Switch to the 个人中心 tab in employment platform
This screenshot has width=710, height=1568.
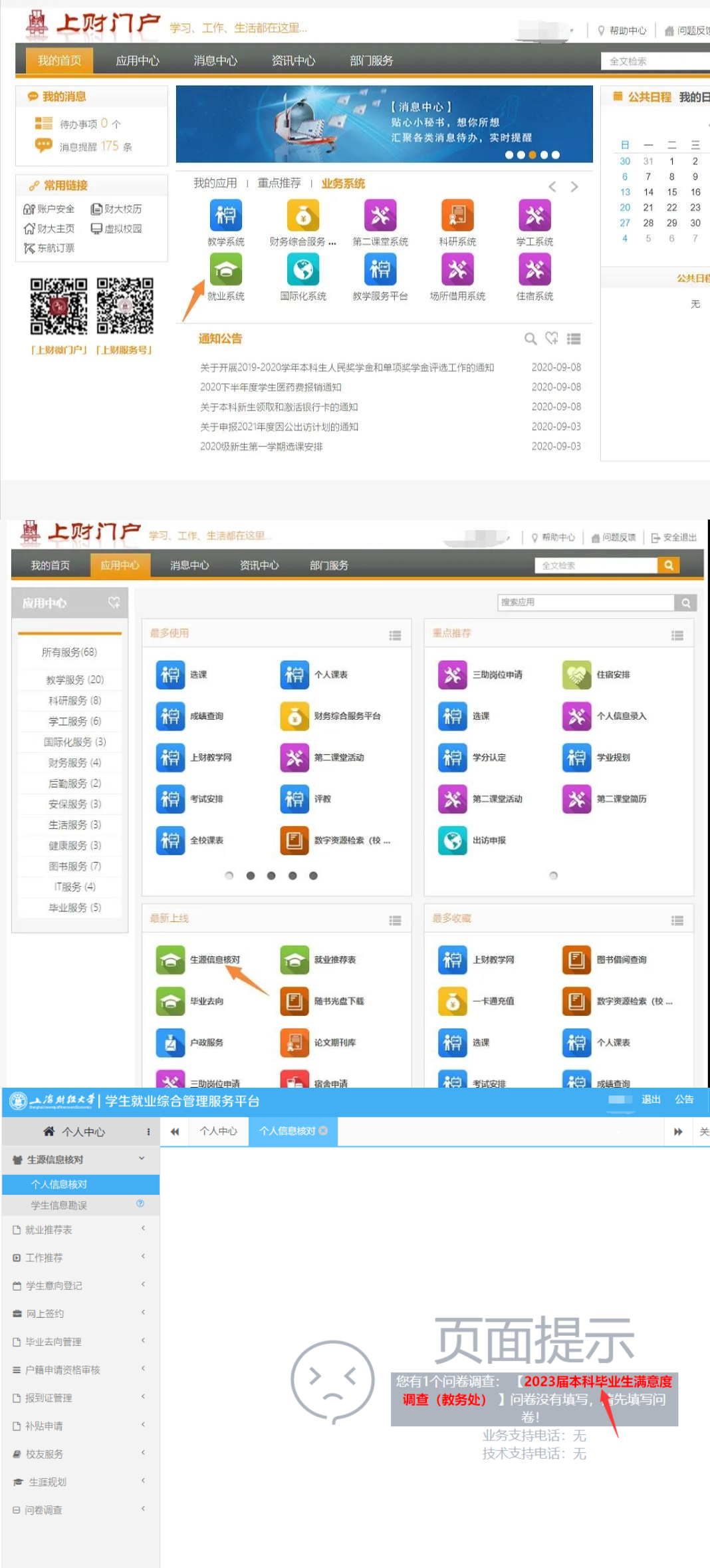point(219,1131)
